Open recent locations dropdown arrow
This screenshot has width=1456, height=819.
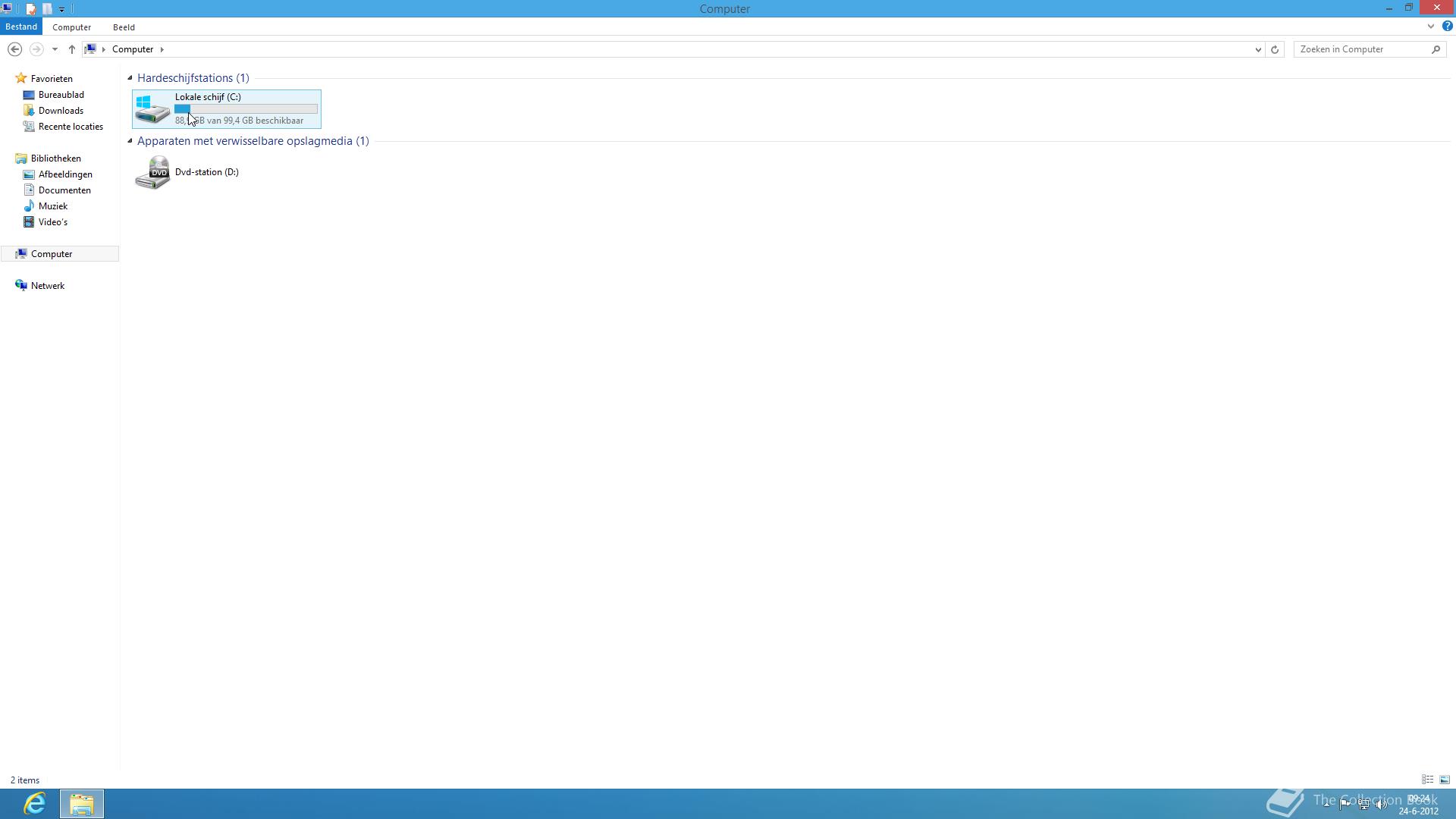[x=55, y=49]
